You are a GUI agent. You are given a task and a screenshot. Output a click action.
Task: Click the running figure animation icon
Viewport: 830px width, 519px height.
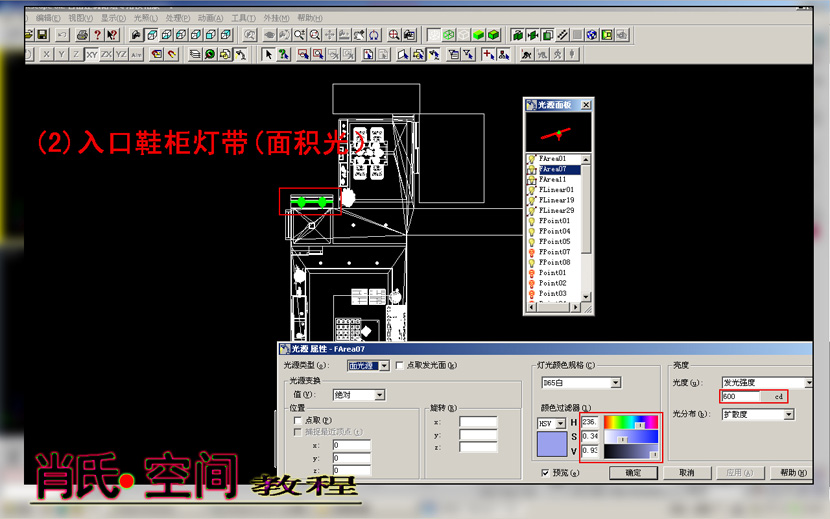(x=557, y=54)
